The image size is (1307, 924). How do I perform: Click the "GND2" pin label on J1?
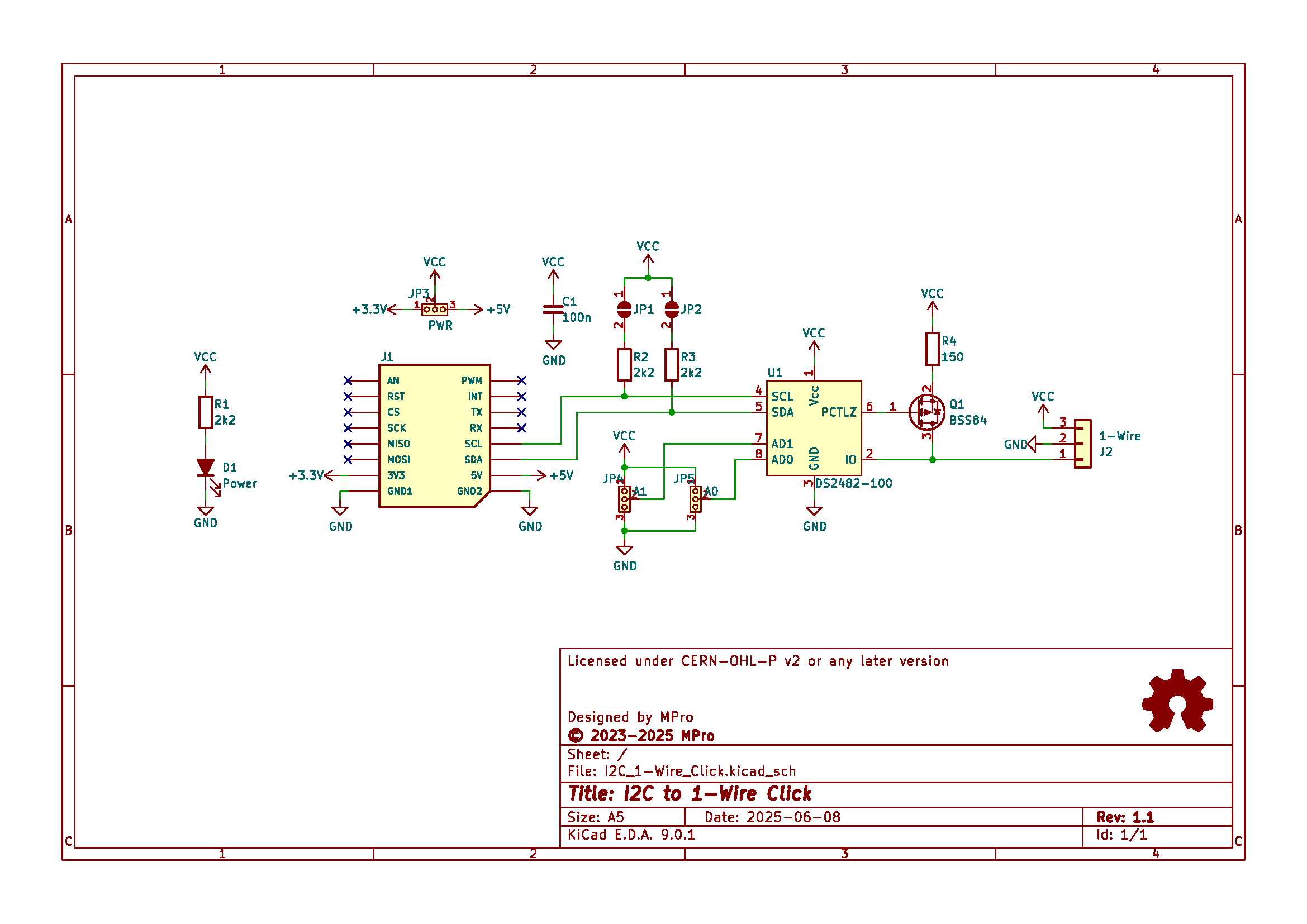click(x=469, y=492)
